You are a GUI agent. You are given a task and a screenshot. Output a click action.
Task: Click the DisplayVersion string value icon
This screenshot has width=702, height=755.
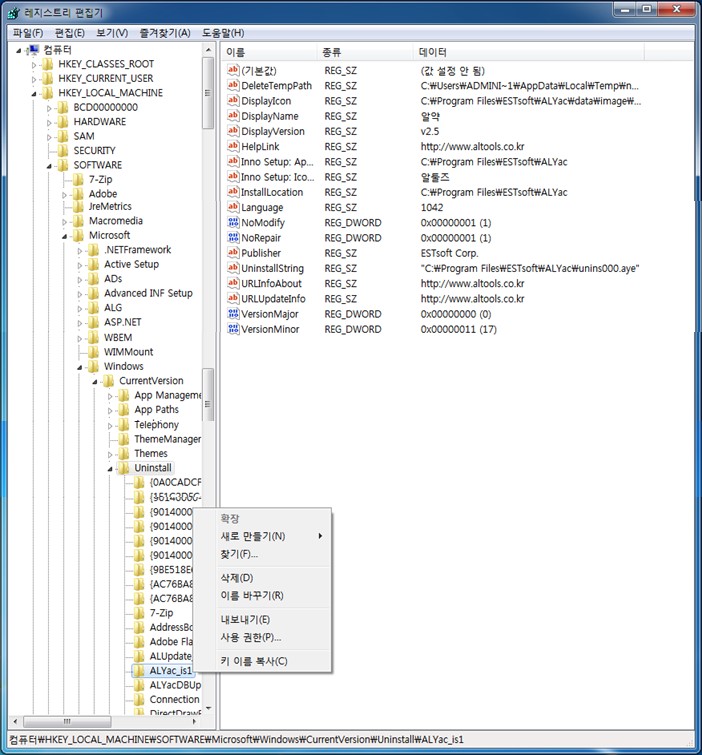(233, 132)
